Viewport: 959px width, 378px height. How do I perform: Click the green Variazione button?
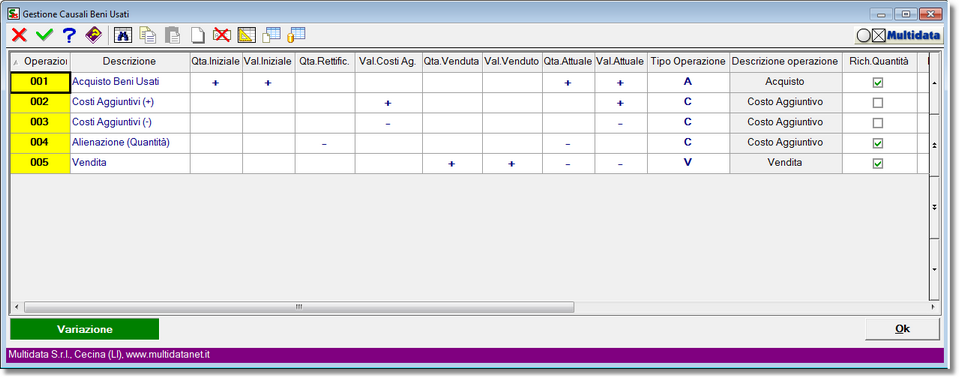click(x=84, y=329)
